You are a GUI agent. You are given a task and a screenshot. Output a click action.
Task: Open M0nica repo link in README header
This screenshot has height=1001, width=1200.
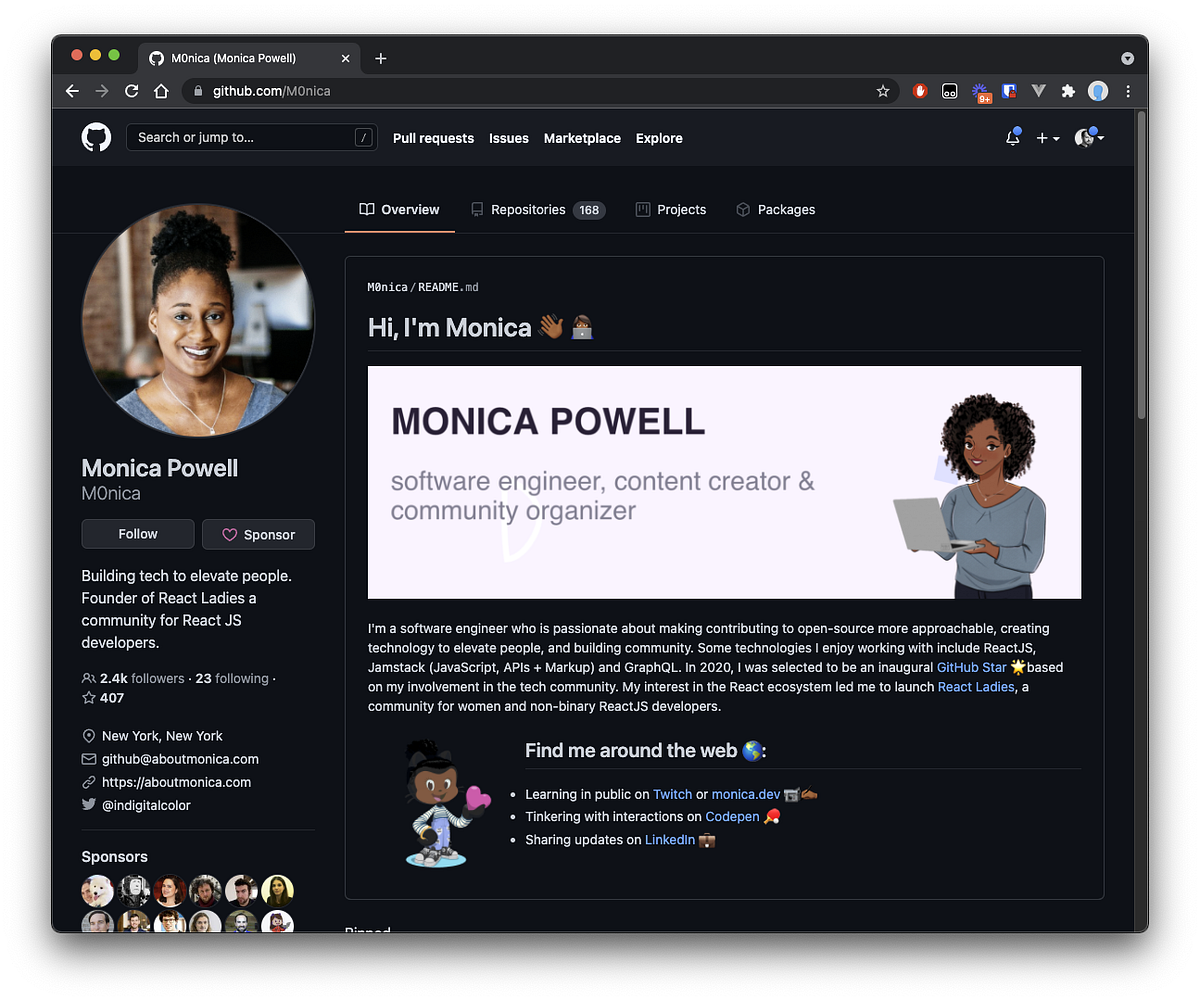(x=388, y=287)
